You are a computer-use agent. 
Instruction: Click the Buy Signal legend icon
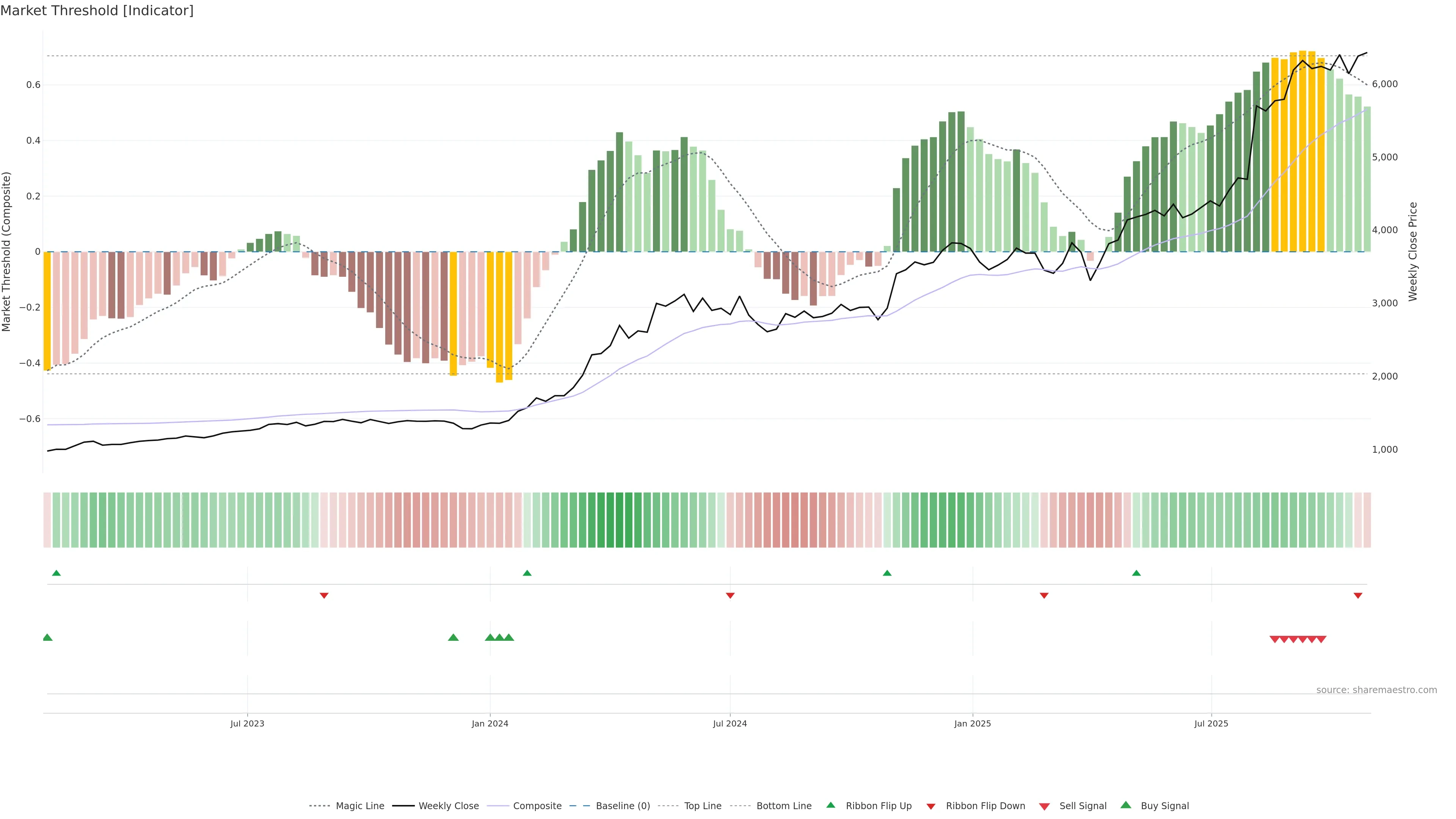click(1125, 805)
